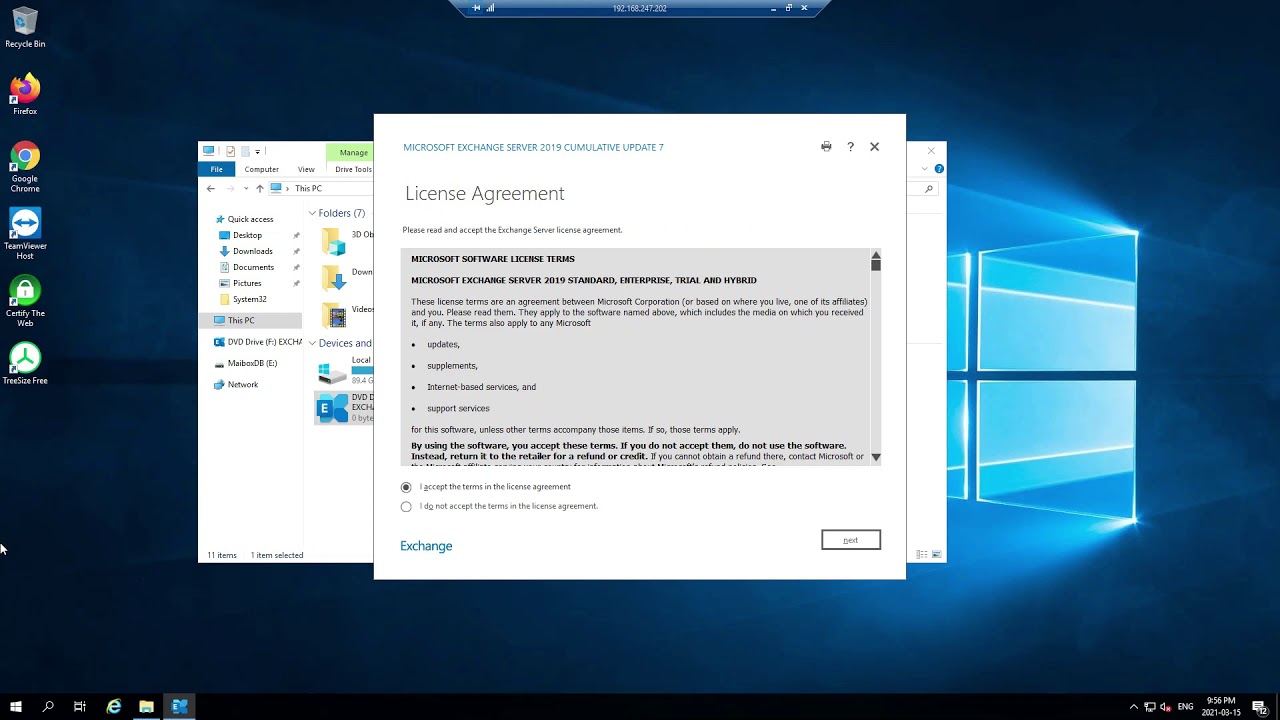Screen dimensions: 1280x720
Task: Select DVD Drive Exchange icon in Explorer
Action: [x=332, y=407]
